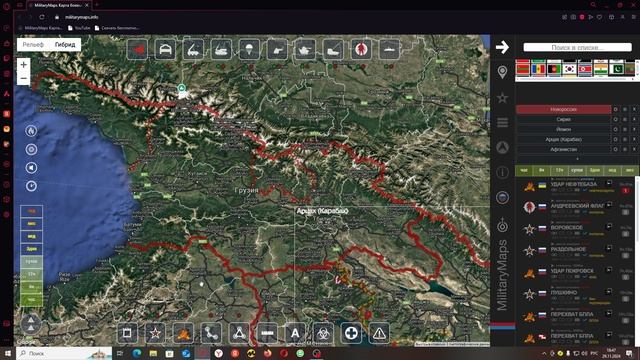Collapse the right panel with white arrow
640x360 pixels.
click(502, 47)
